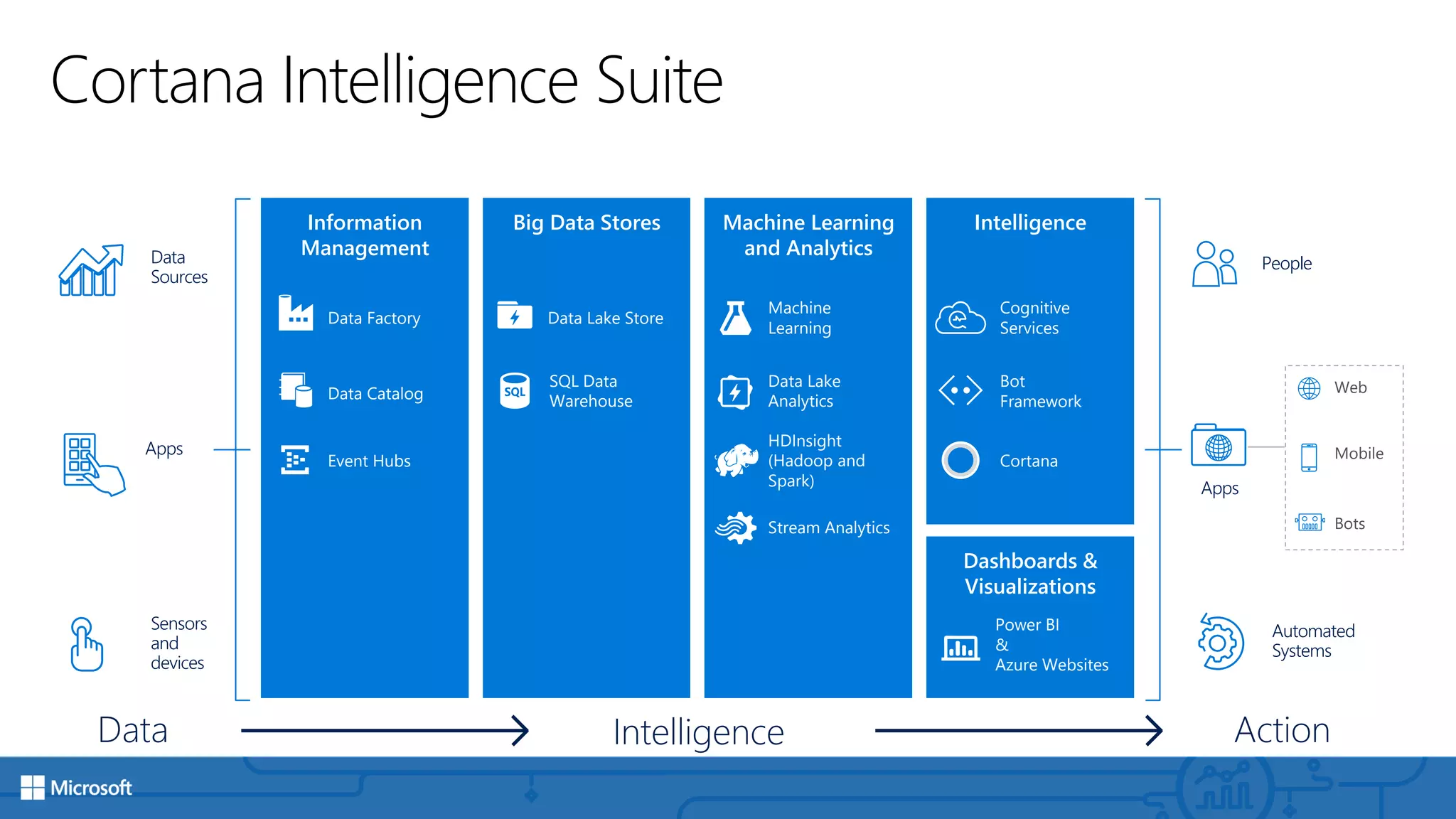Click the 'Data Factory' label
This screenshot has height=819, width=1456.
tap(374, 318)
